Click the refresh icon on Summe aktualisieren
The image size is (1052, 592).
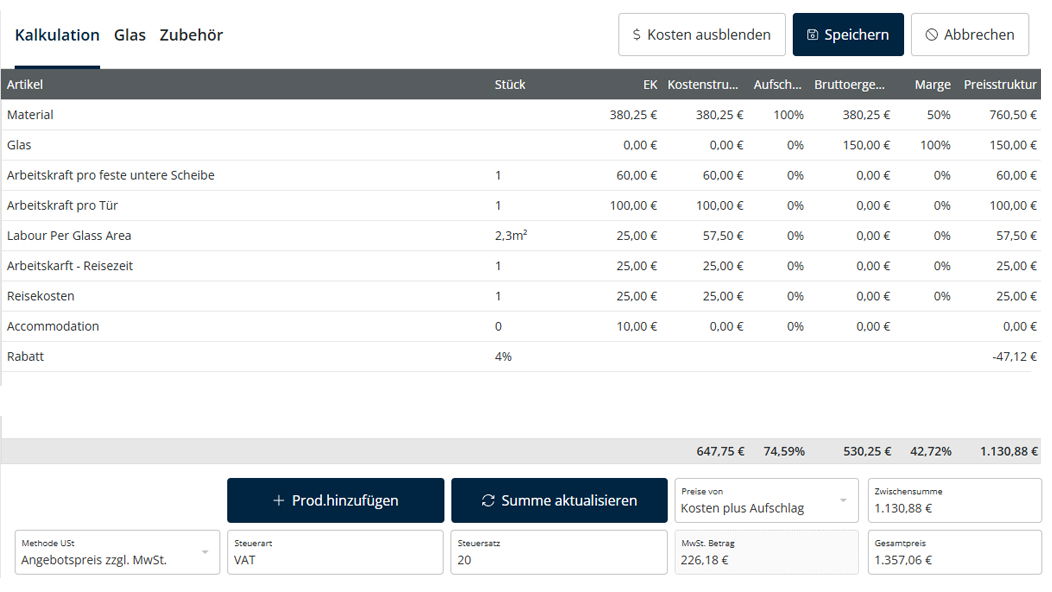488,501
